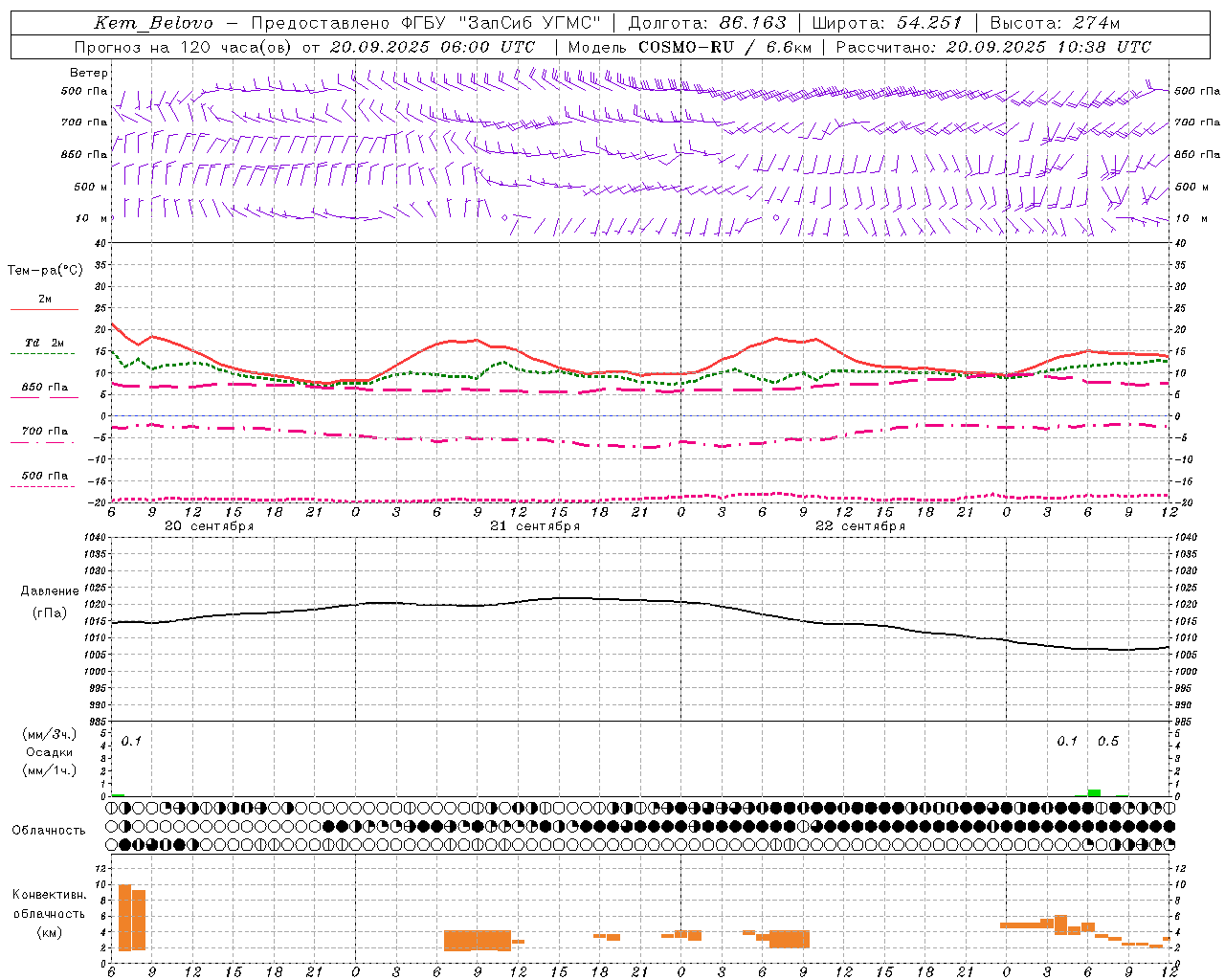Select the model name COSMO-RU / 6.6км
The width and height of the screenshot is (1225, 980).
(x=727, y=46)
